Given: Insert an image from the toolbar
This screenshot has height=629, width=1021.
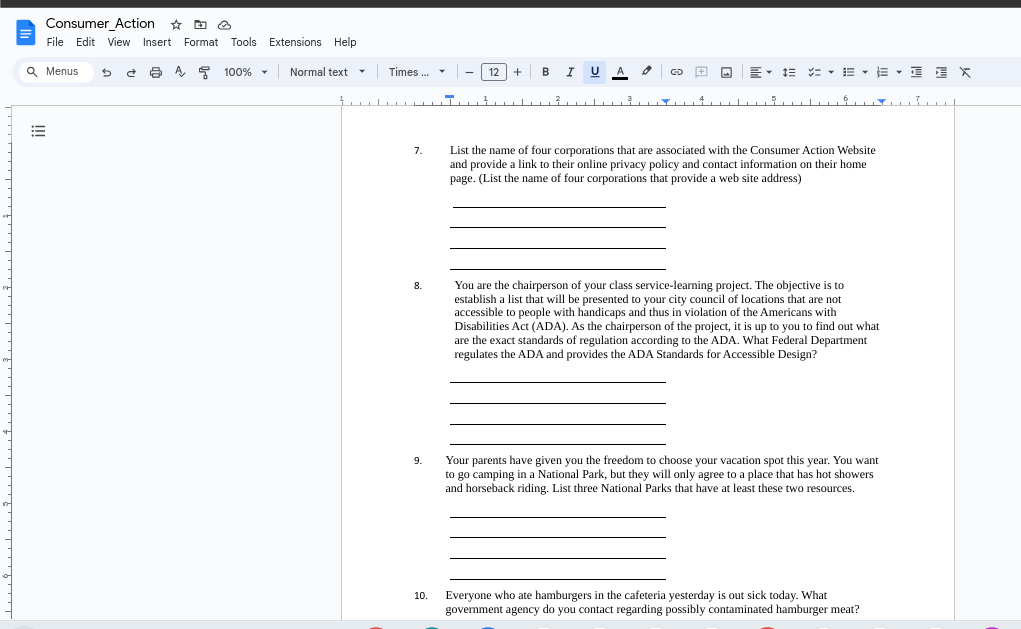Looking at the screenshot, I should (x=726, y=72).
